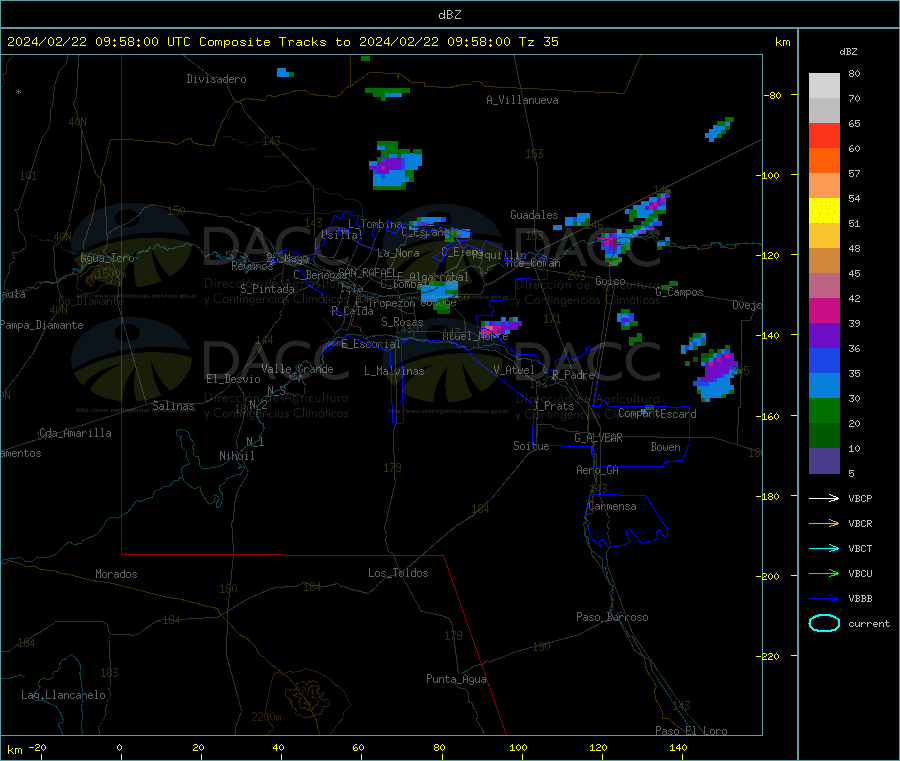This screenshot has height=761, width=900.
Task: Click the large storm cell at far east
Action: [716, 374]
